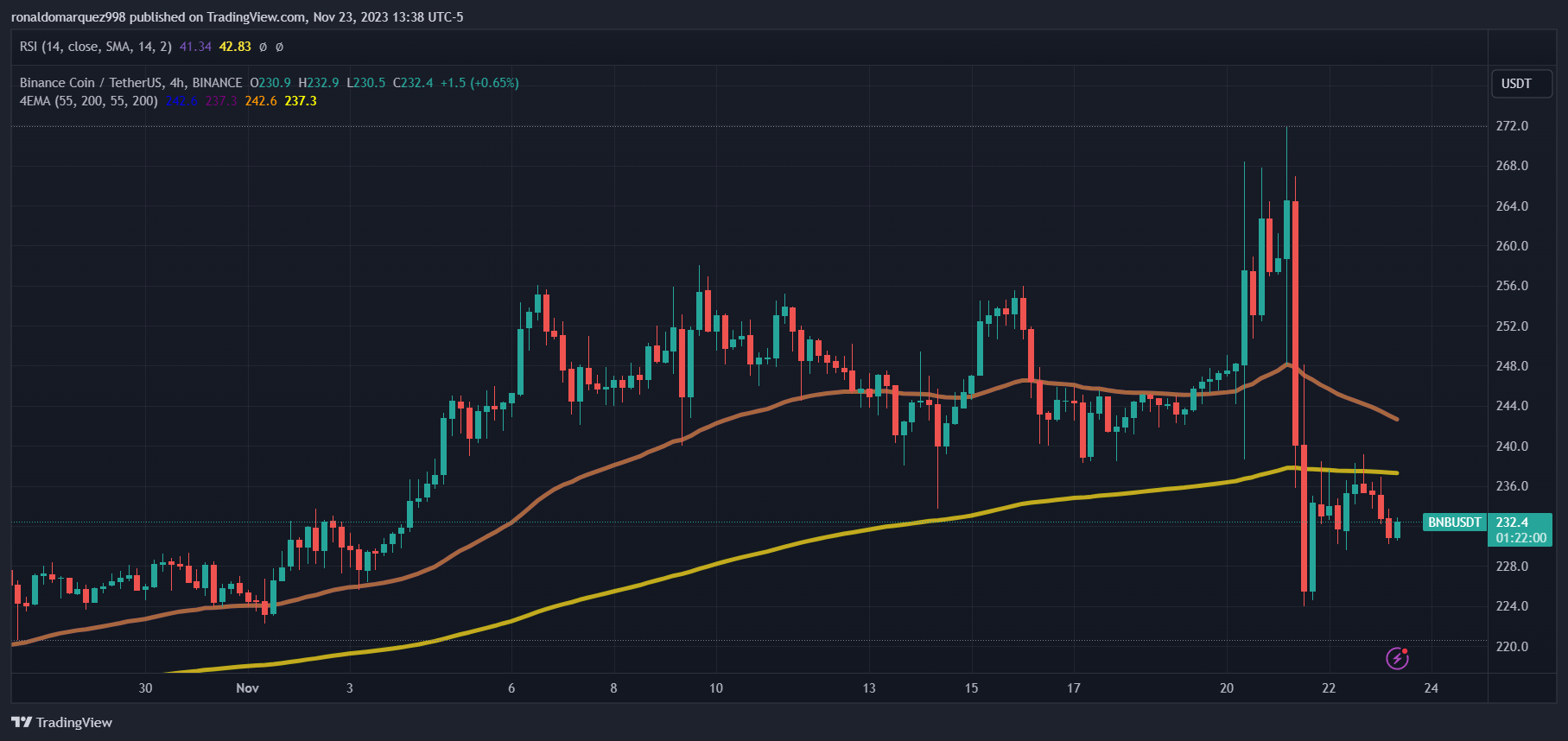Click the 228.0 price axis label
Image resolution: width=1568 pixels, height=741 pixels.
click(x=1512, y=567)
